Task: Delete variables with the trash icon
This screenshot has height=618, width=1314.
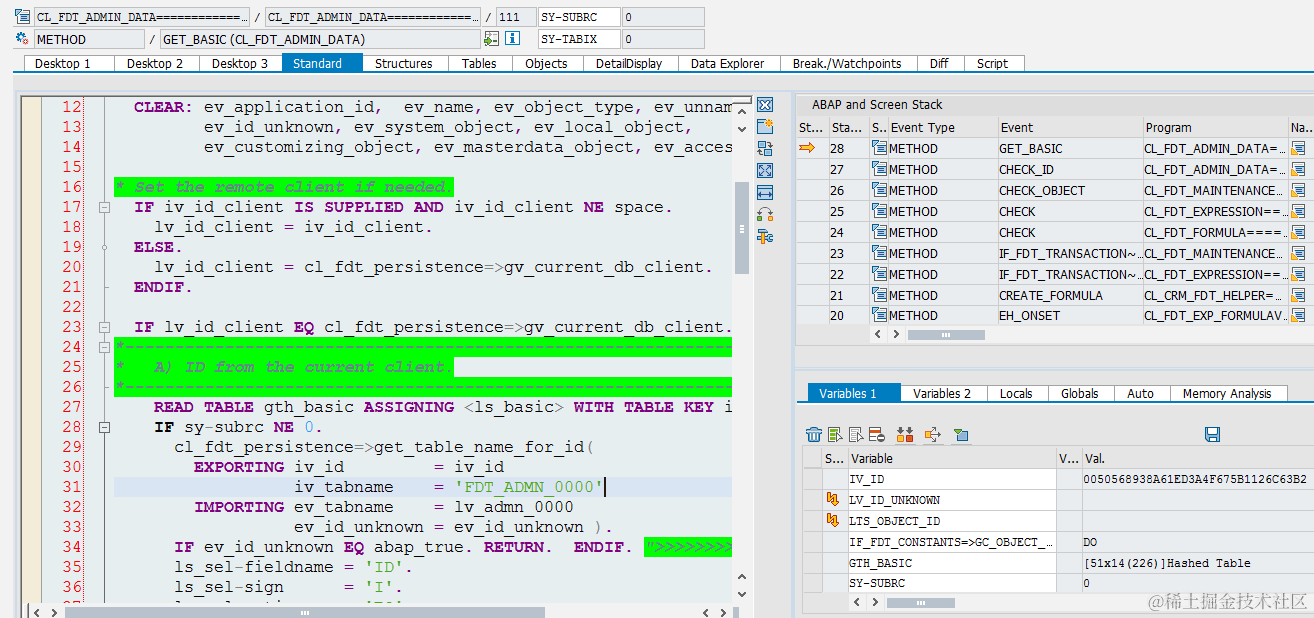Action: (814, 434)
